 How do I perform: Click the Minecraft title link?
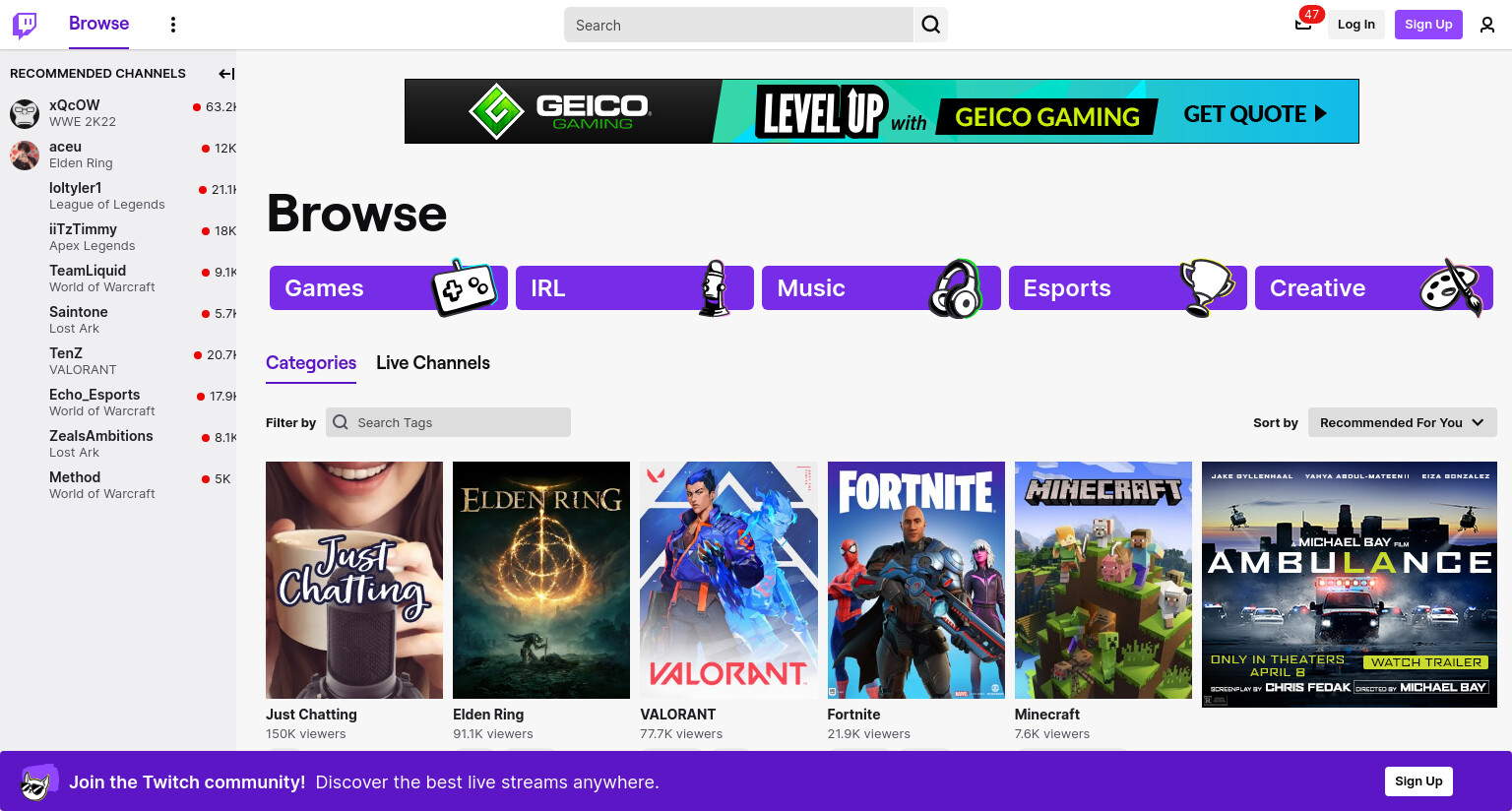(x=1047, y=715)
